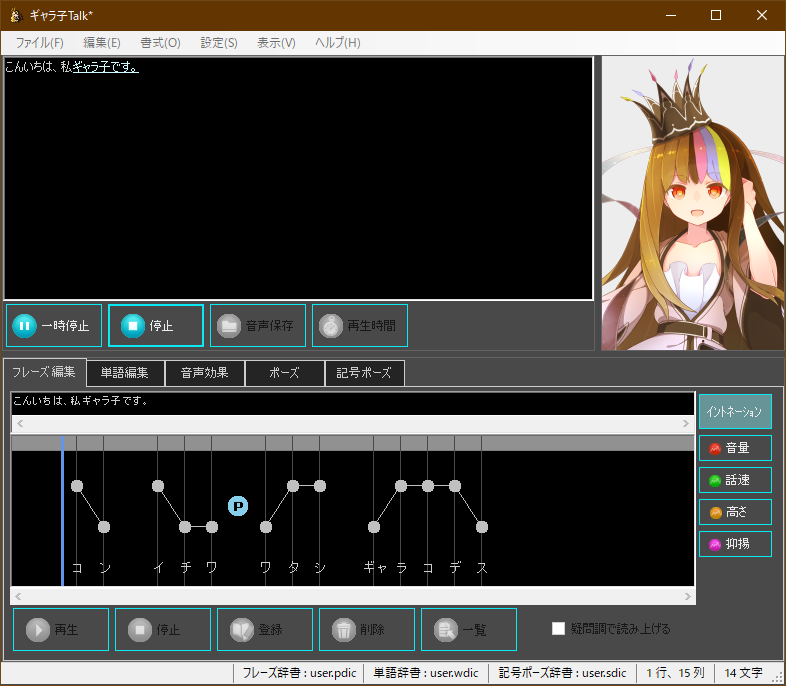
Task: Click the フレーズ辞書 : user.pdic status entry
Action: click(x=299, y=673)
